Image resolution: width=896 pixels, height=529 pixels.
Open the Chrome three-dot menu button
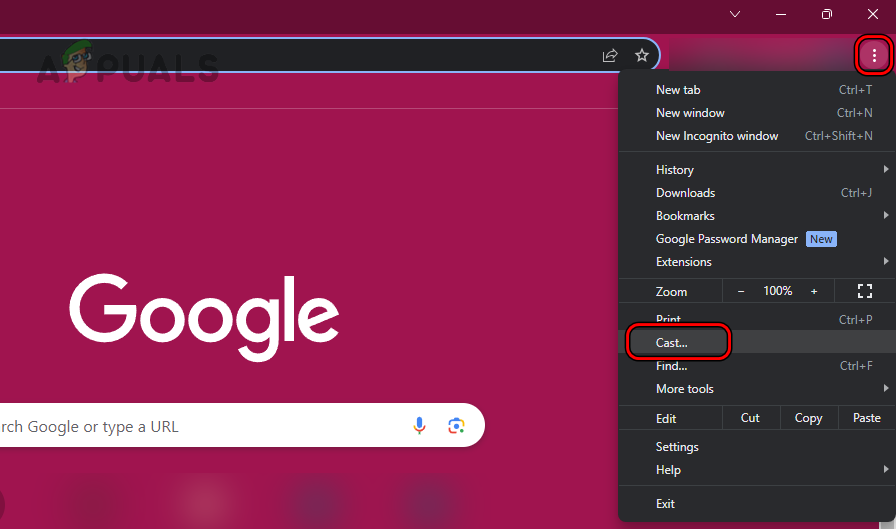click(x=874, y=55)
